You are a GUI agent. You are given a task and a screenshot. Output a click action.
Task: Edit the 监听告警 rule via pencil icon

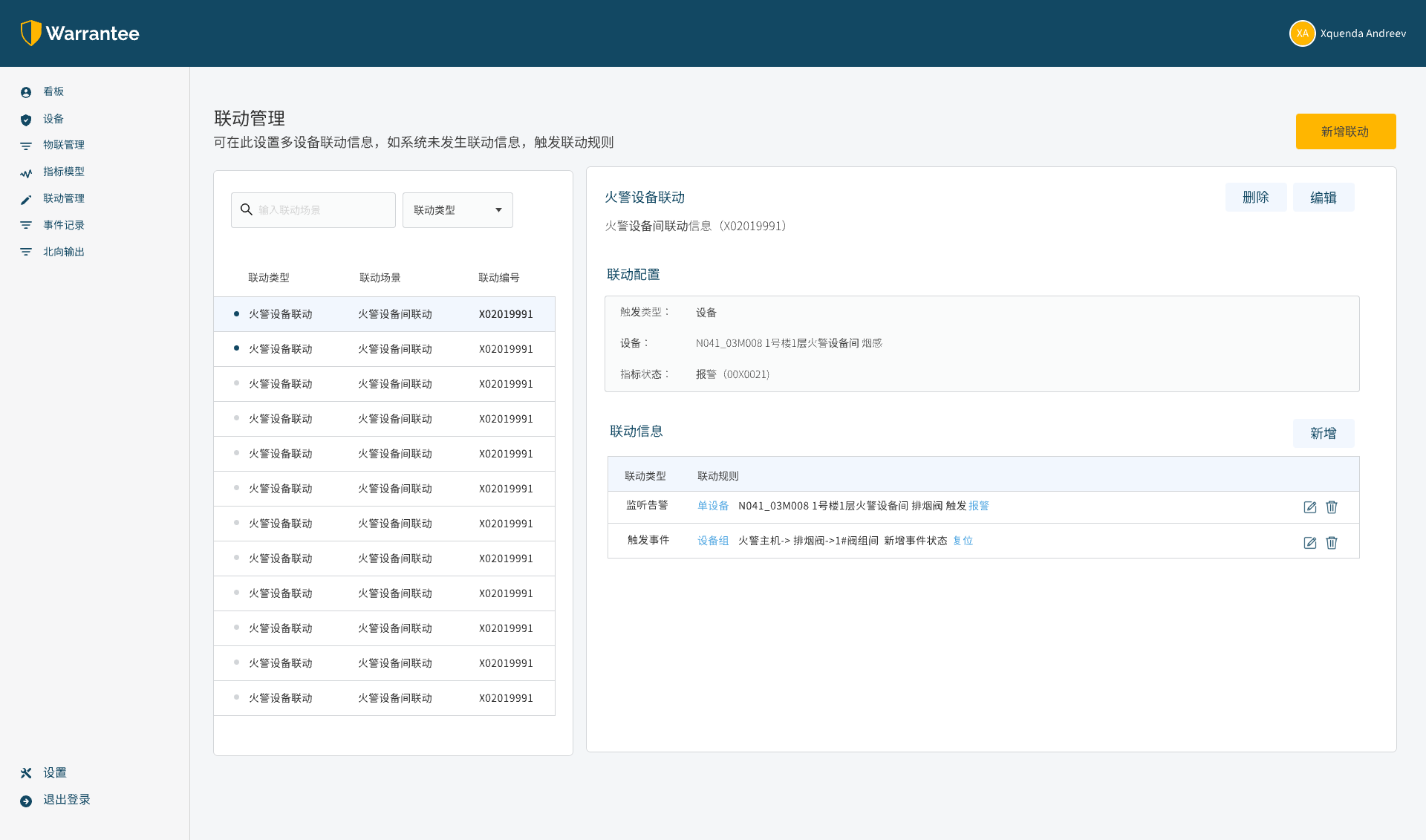point(1310,507)
